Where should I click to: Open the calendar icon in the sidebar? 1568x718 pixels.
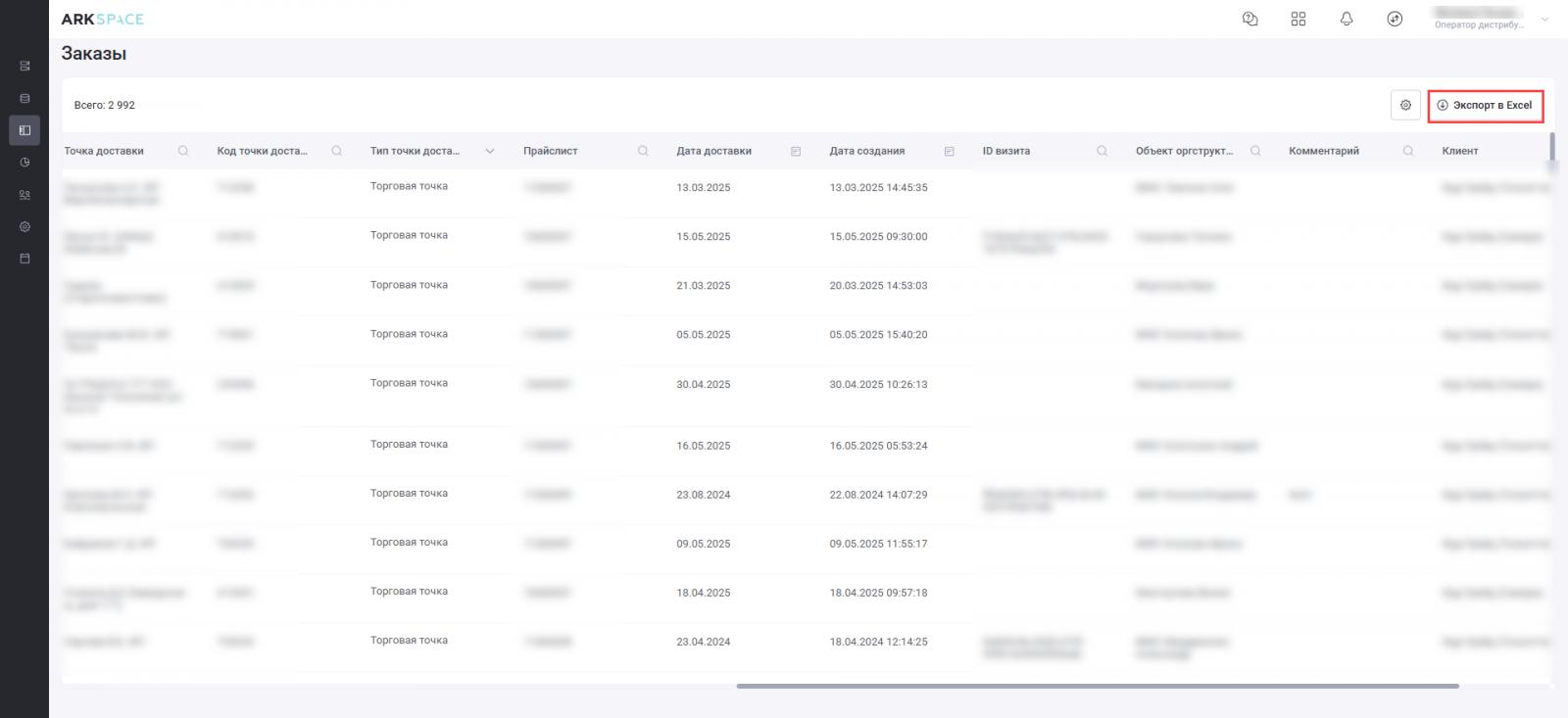click(x=24, y=259)
